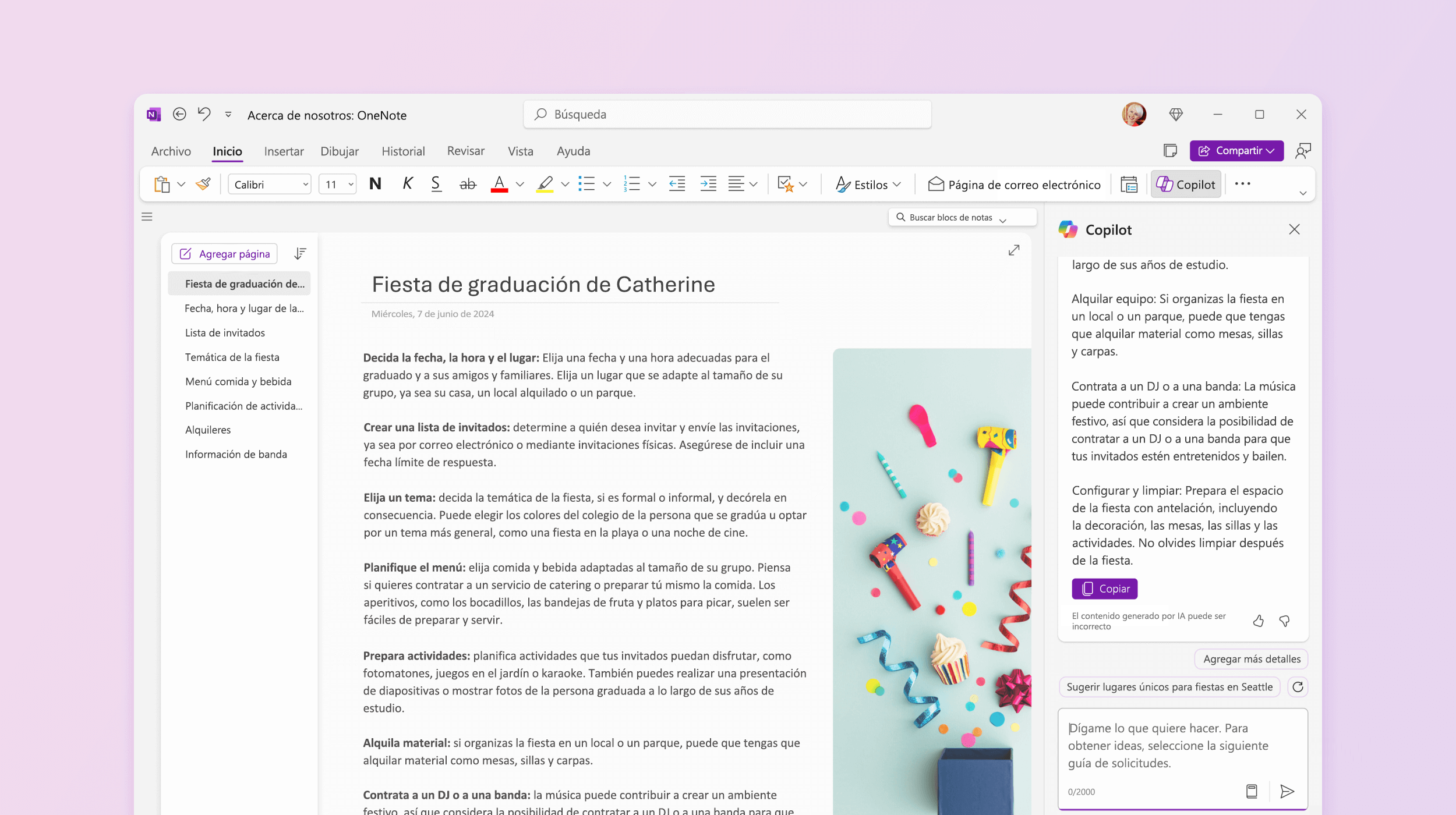Click the meeting details calendar icon

point(1129,185)
